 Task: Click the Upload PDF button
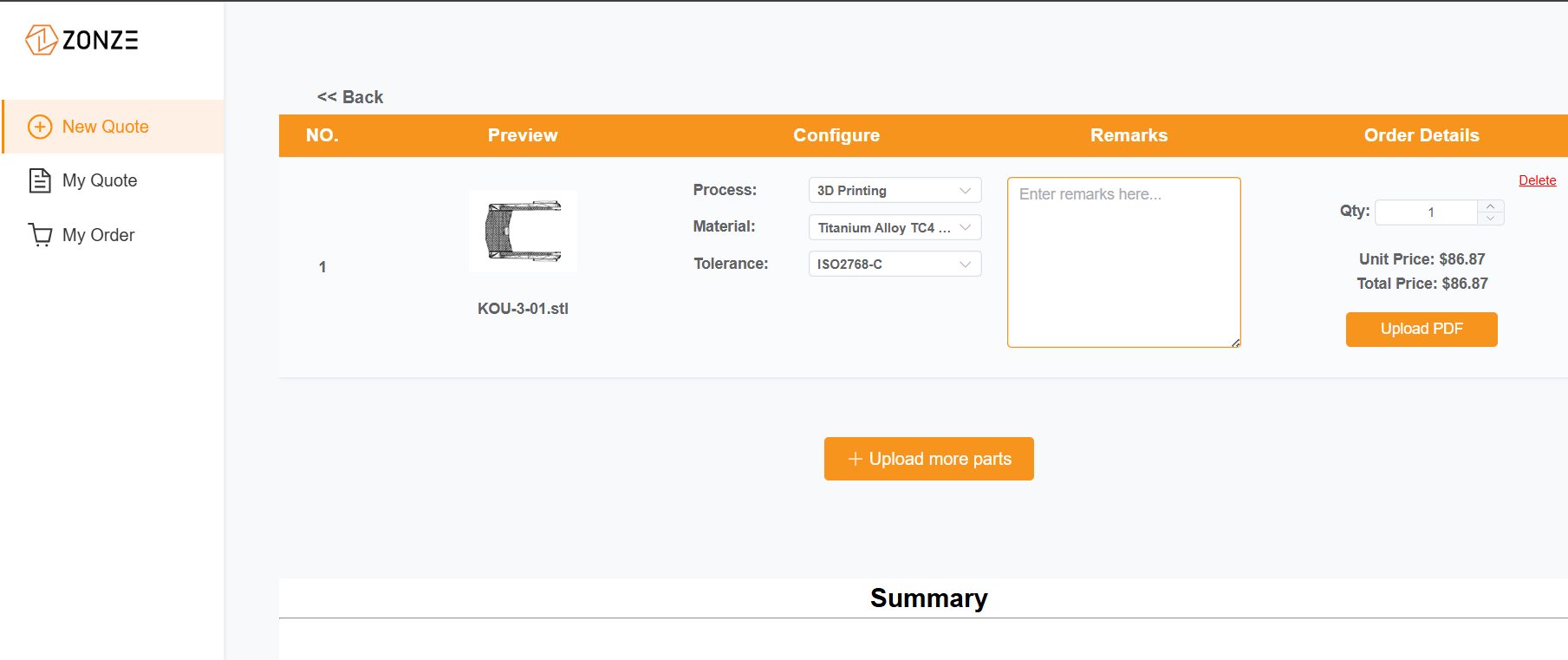click(1422, 330)
